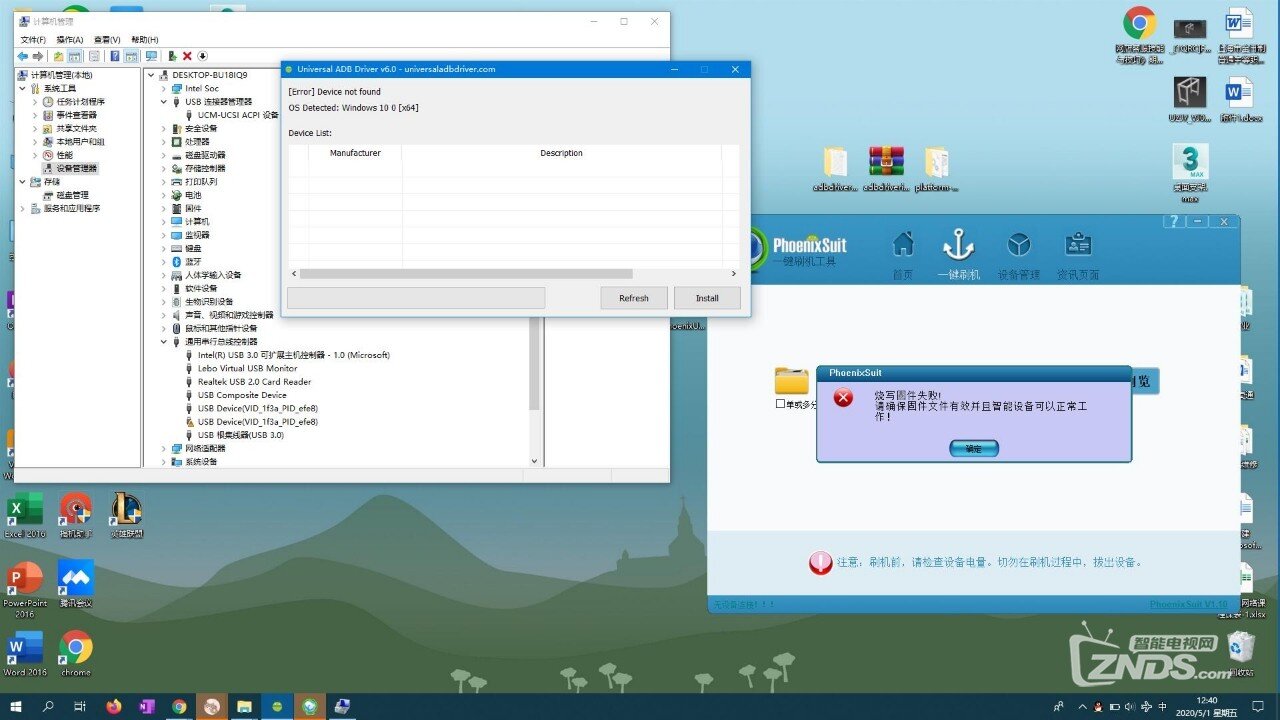Open the 帮助(H) menu
Screen dimensions: 1280x720
pyautogui.click(x=145, y=40)
